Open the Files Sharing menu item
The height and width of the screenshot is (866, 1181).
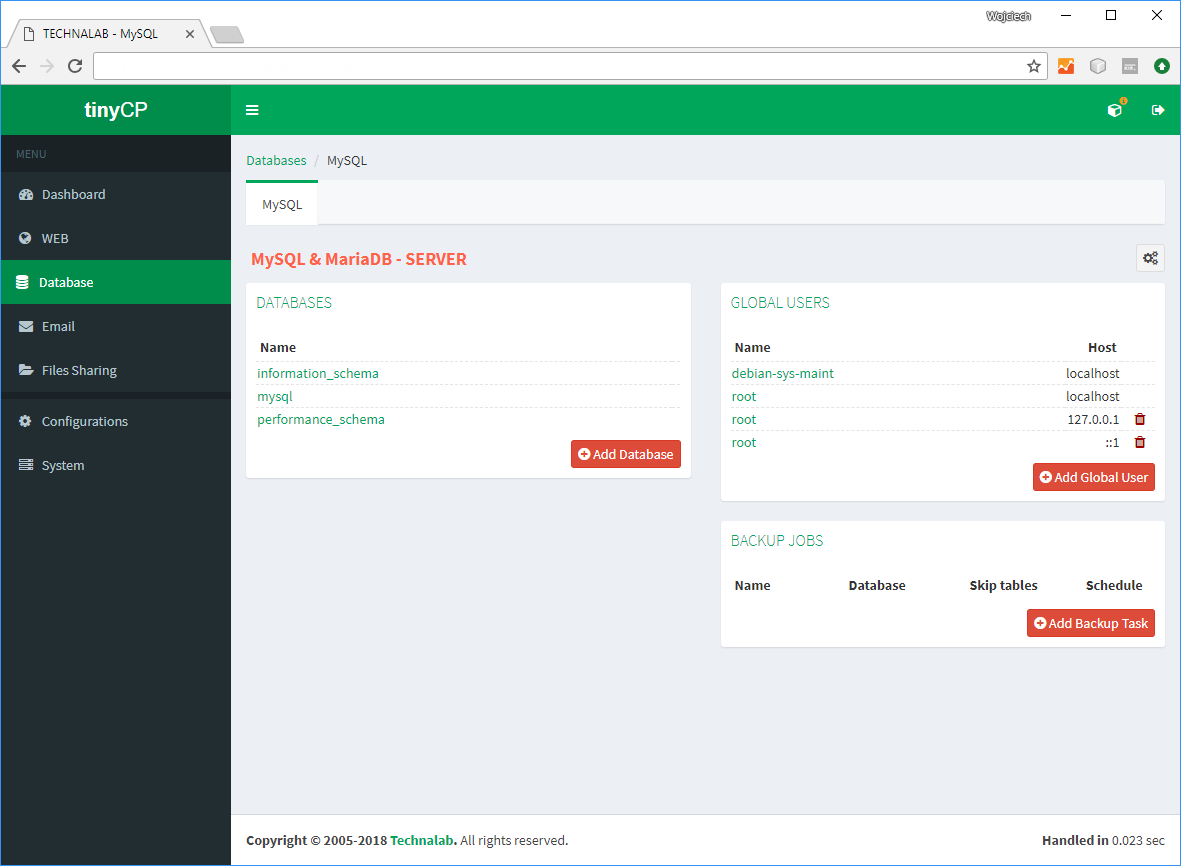[x=116, y=370]
